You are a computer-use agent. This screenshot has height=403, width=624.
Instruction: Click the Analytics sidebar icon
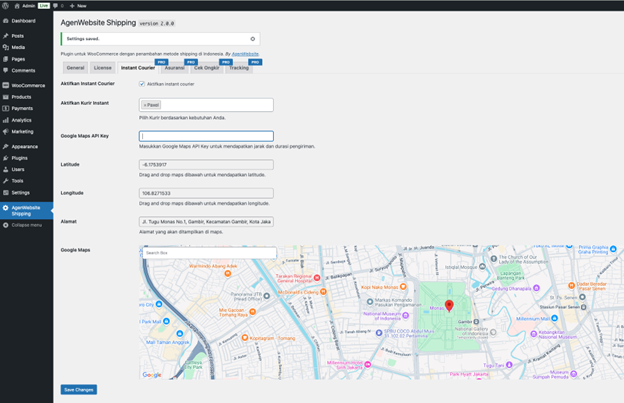(x=6, y=120)
